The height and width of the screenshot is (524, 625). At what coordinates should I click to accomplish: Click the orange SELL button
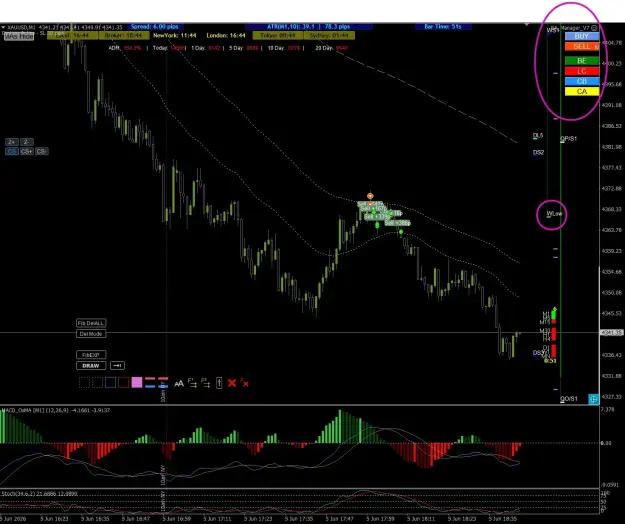coord(582,47)
